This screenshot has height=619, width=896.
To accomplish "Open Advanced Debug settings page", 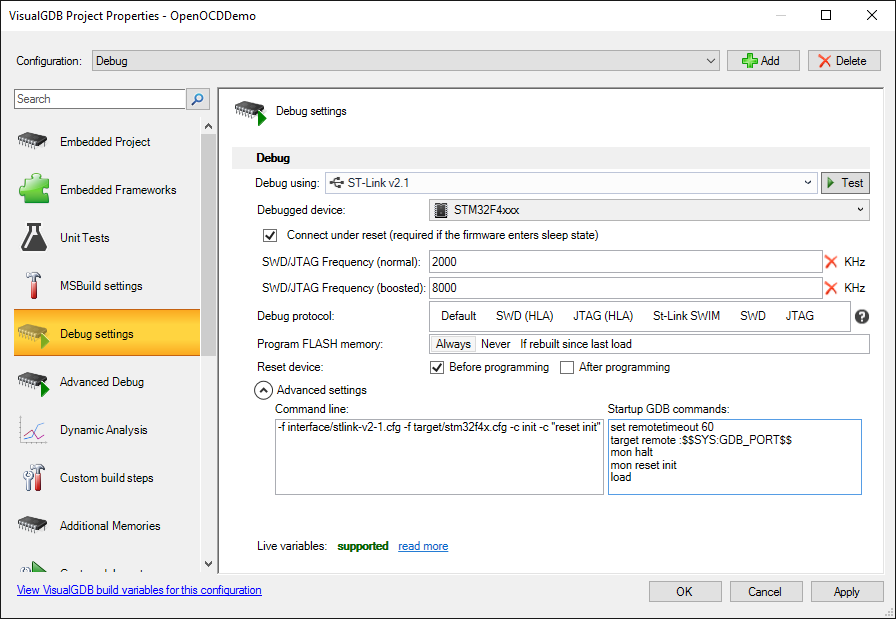I will pos(107,381).
